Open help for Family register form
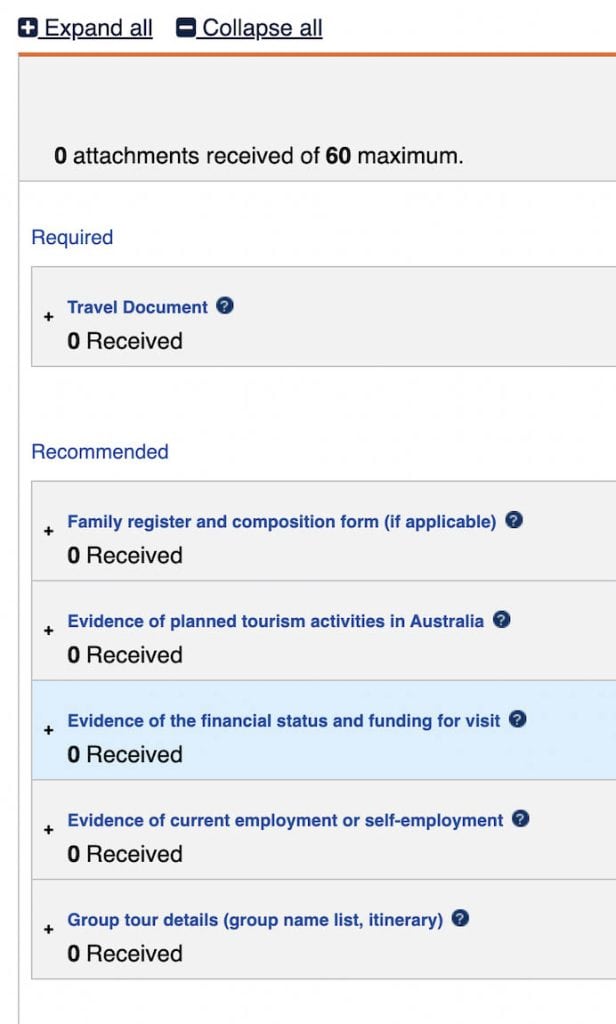The image size is (616, 1024). pos(514,520)
